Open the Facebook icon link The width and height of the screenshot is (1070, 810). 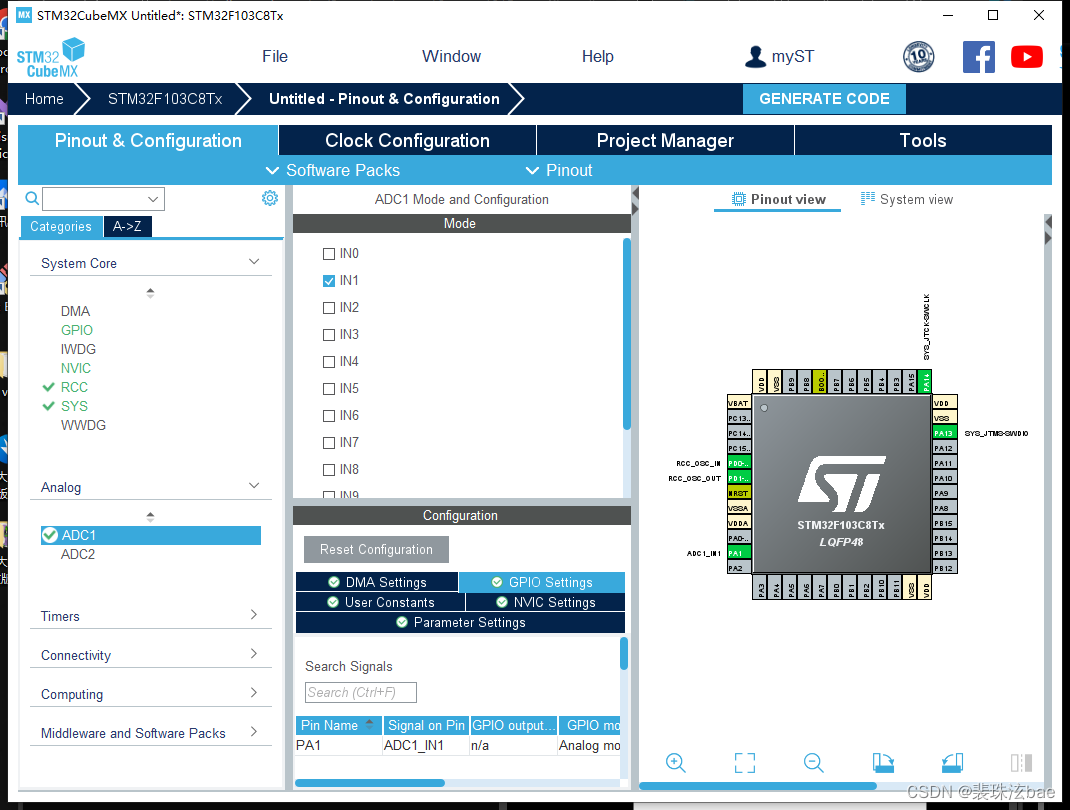[x=979, y=57]
